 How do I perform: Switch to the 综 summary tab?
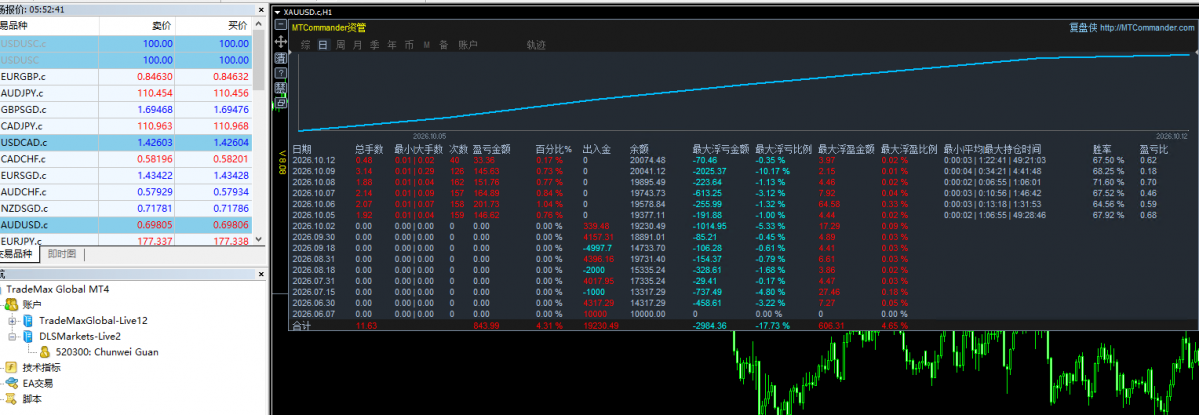tap(306, 45)
